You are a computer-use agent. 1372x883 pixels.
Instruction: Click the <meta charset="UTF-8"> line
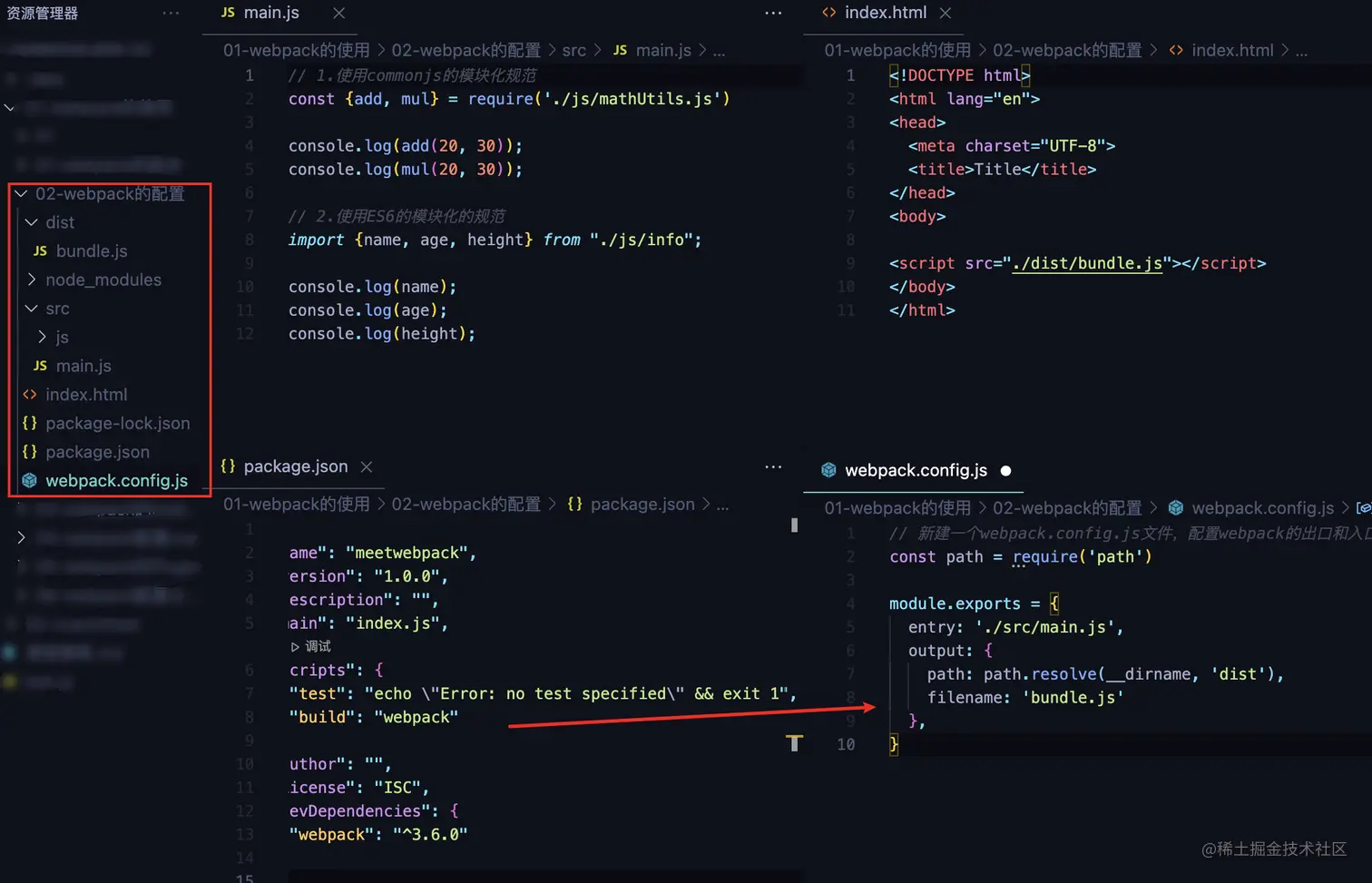1012,146
